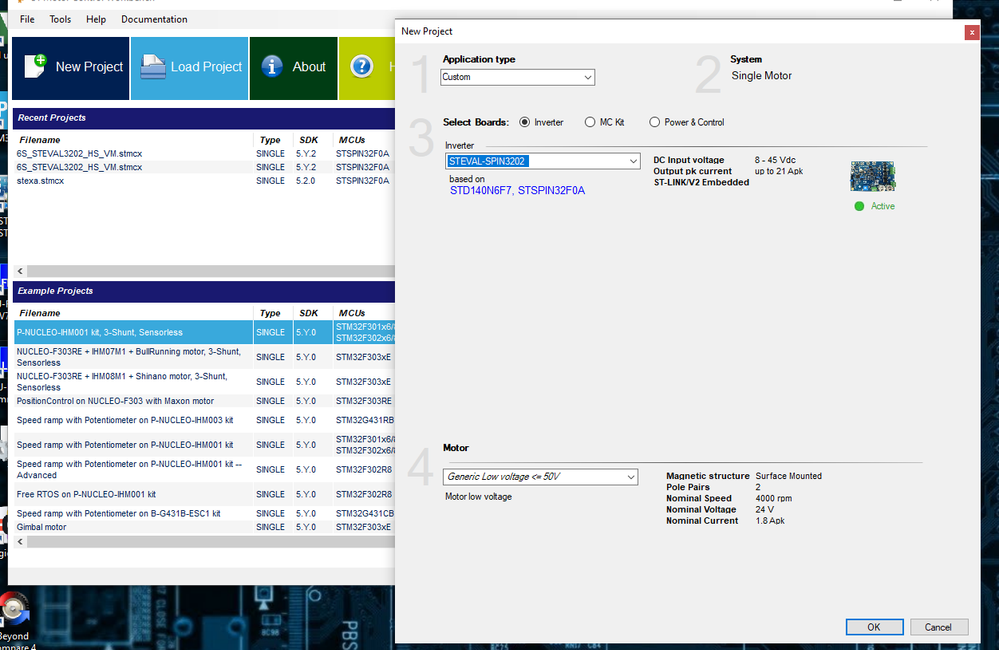Close the New Project dialog
The width and height of the screenshot is (999, 650).
(x=972, y=32)
